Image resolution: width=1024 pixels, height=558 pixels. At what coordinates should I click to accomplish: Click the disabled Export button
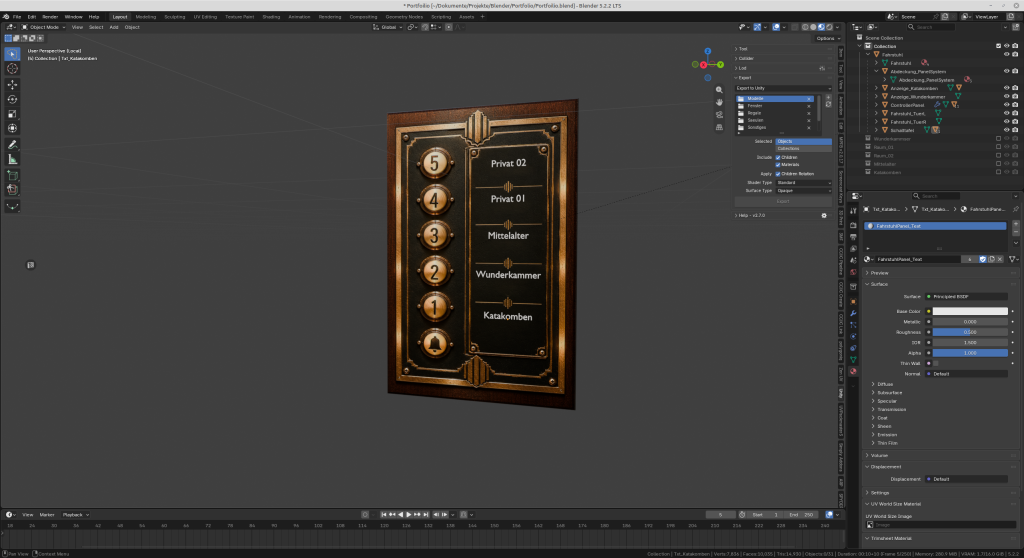pyautogui.click(x=783, y=201)
